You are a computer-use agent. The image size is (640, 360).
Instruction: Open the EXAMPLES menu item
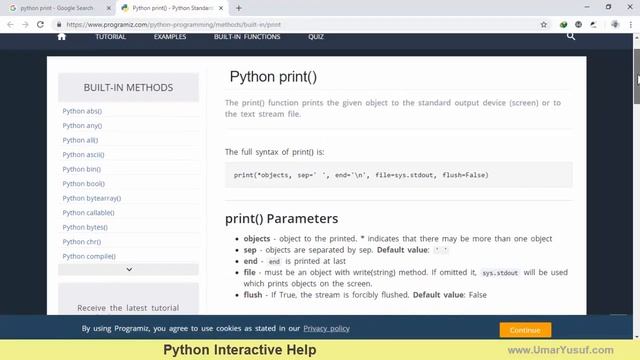point(170,37)
